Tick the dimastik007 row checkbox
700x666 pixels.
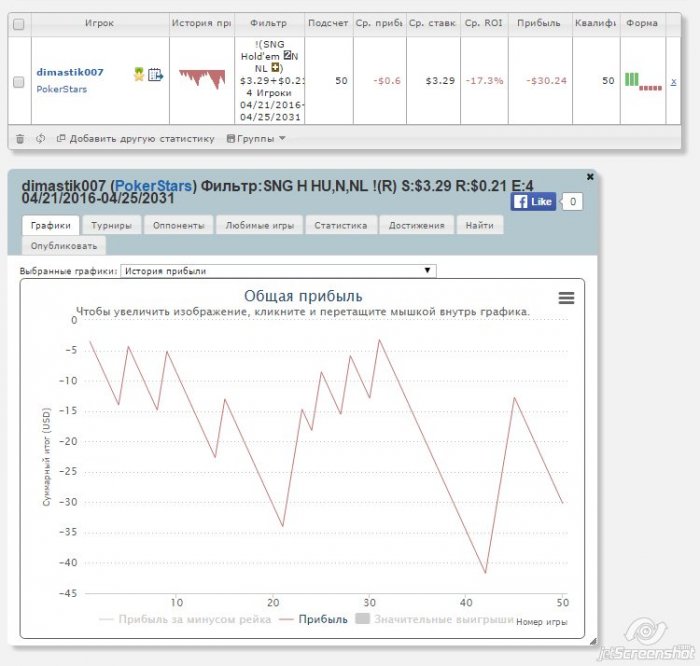[x=19, y=82]
